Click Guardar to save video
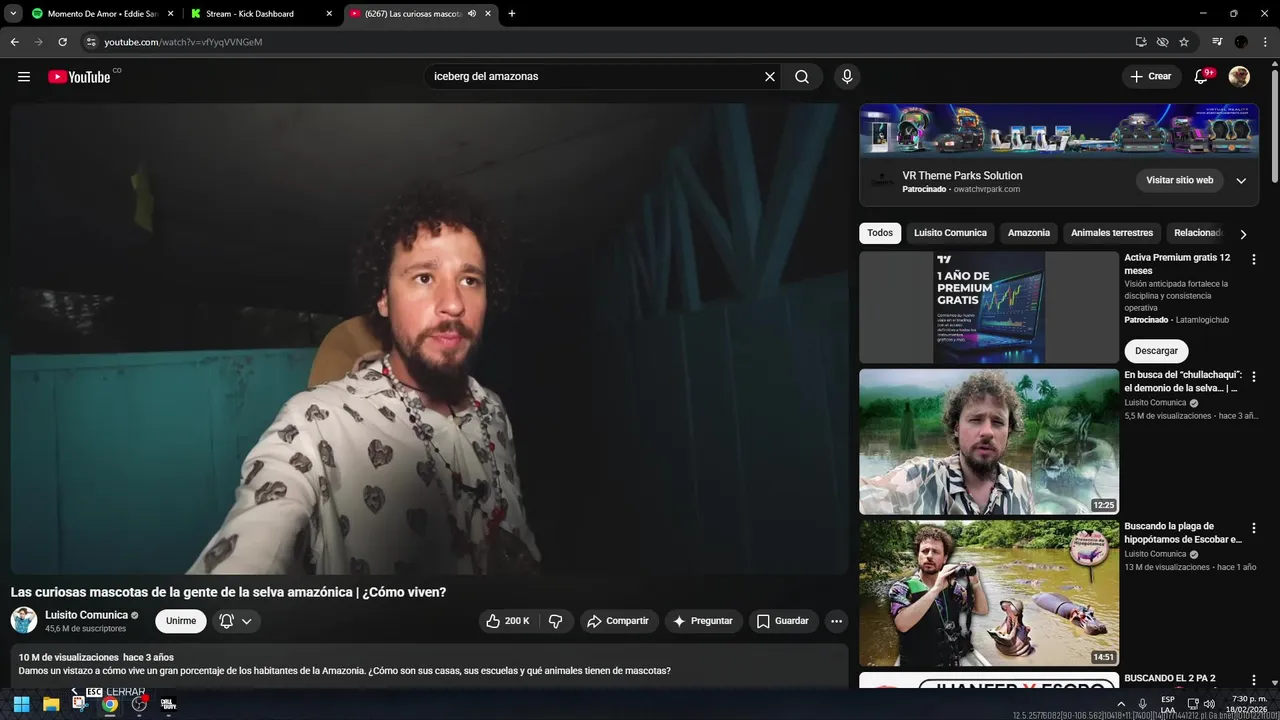The height and width of the screenshot is (720, 1280). coord(783,621)
